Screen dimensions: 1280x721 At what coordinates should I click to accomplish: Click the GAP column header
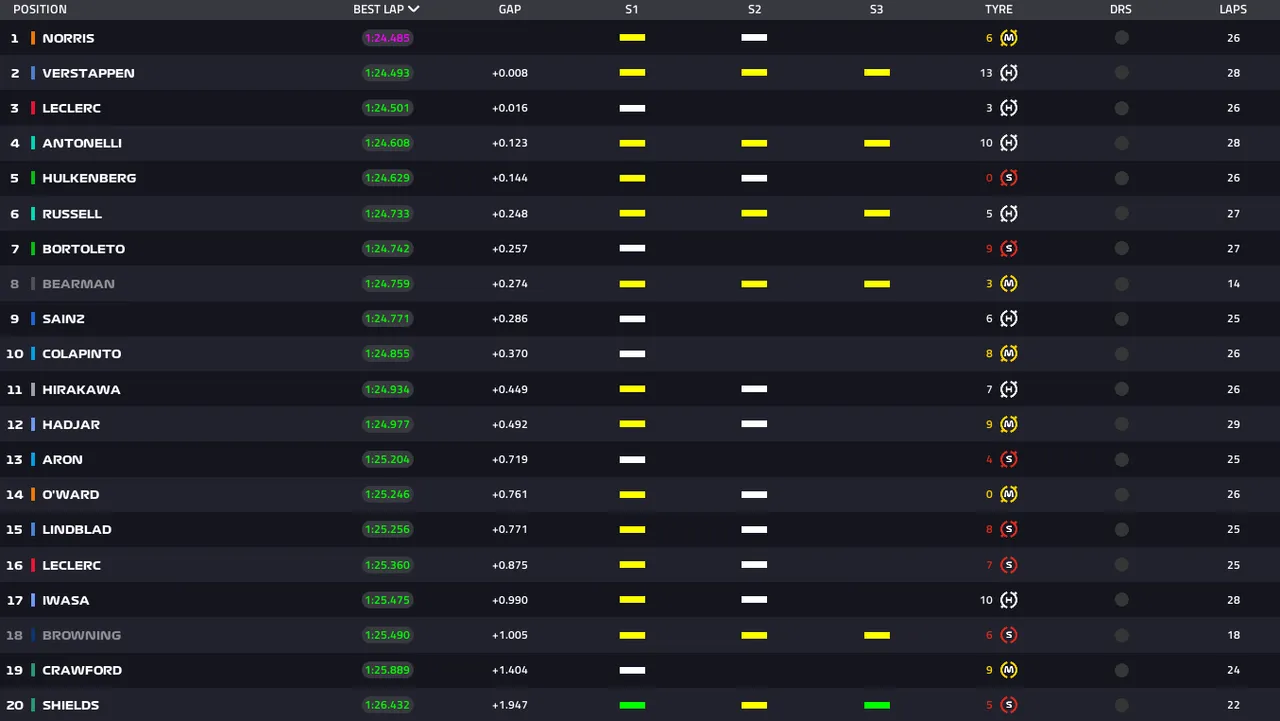[509, 9]
